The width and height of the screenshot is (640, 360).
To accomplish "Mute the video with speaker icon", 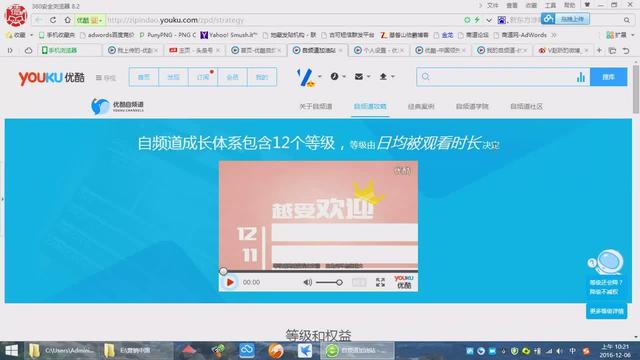I will tap(307, 282).
